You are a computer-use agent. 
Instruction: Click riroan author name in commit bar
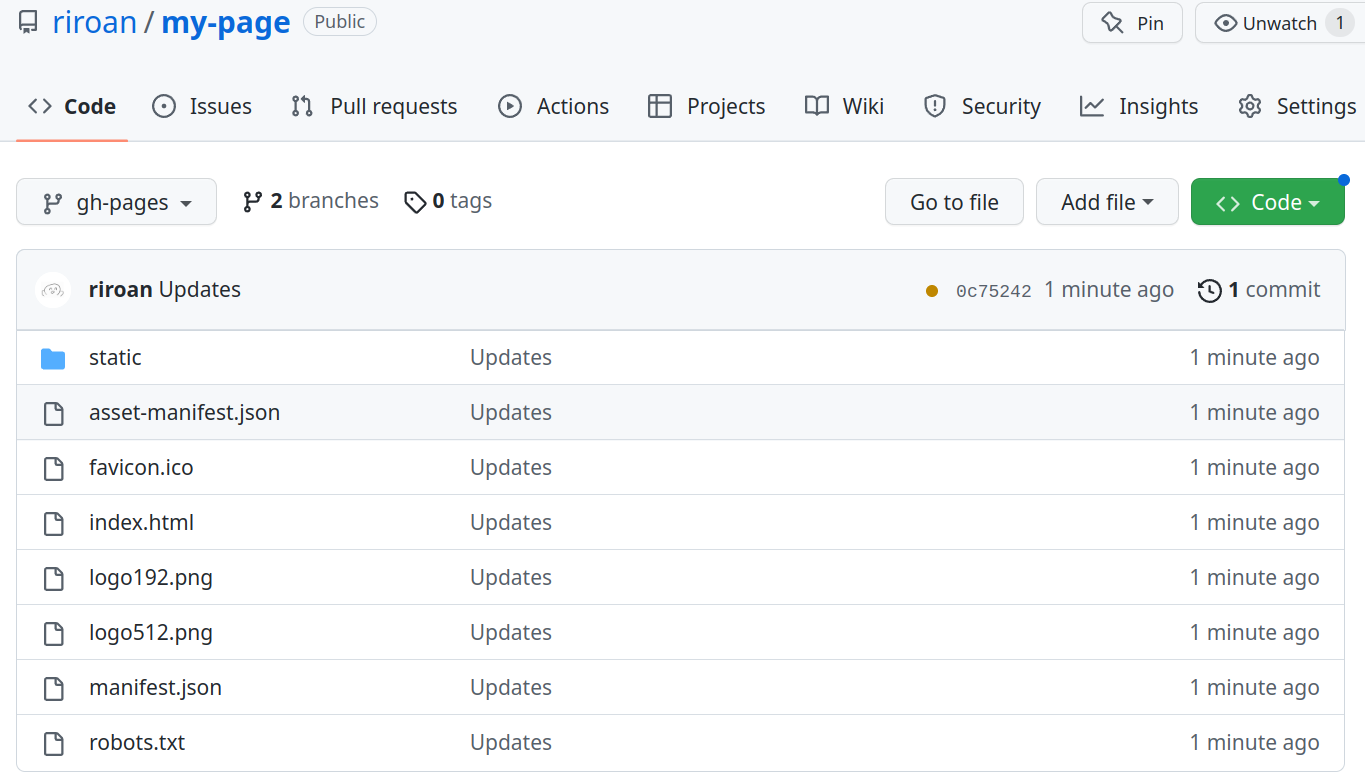click(120, 290)
